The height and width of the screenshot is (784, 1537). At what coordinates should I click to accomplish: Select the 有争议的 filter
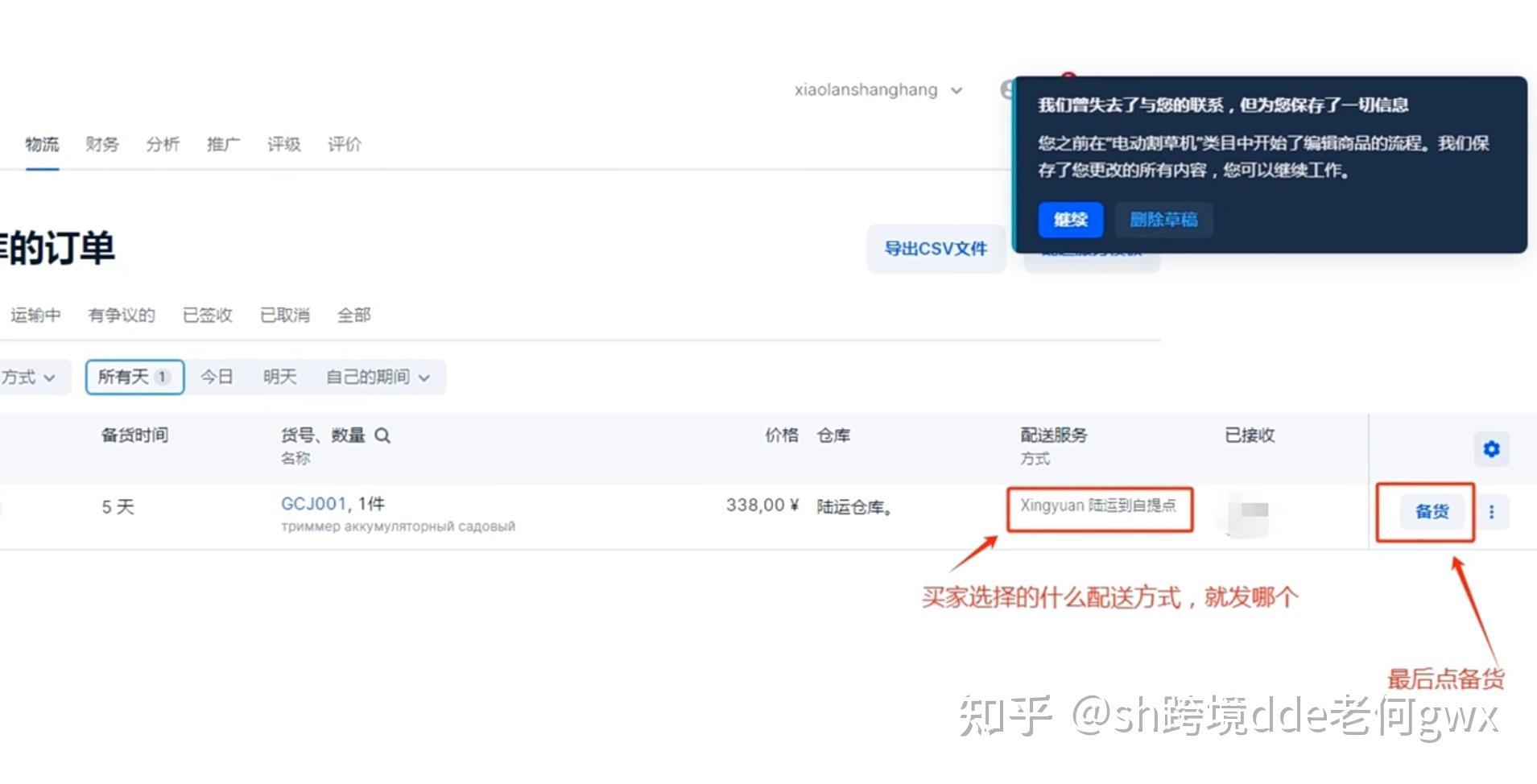pyautogui.click(x=122, y=315)
